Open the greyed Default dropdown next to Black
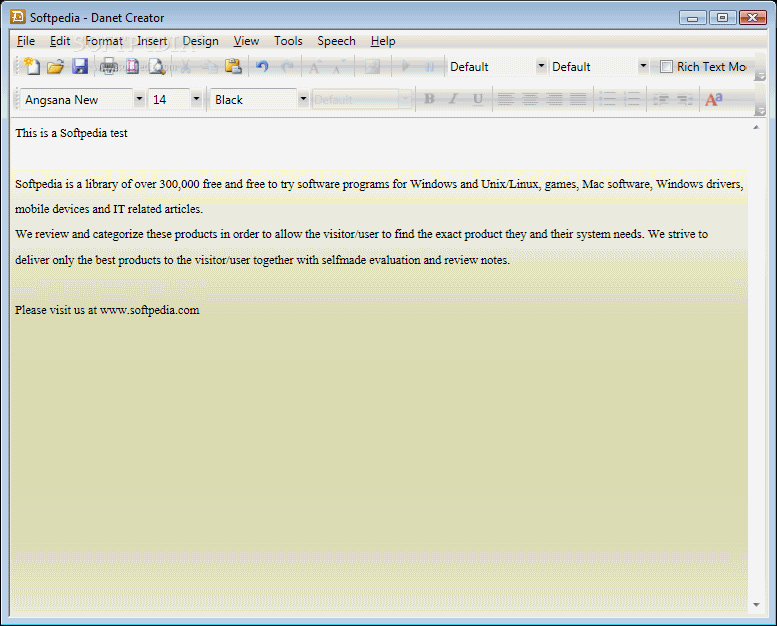 (406, 99)
